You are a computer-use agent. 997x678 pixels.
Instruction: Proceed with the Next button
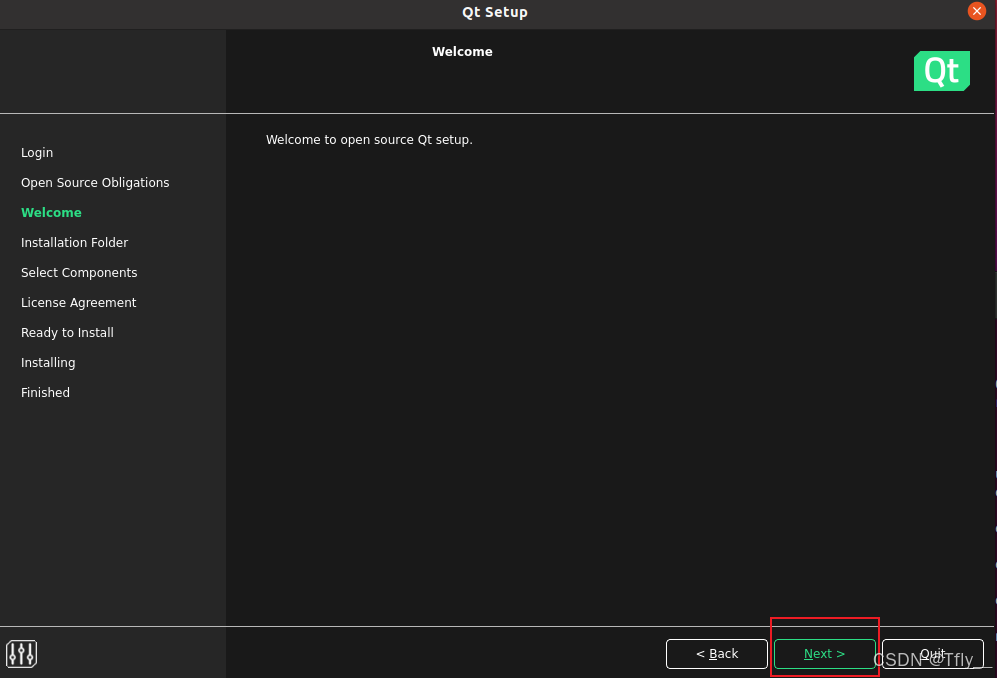[x=824, y=654]
